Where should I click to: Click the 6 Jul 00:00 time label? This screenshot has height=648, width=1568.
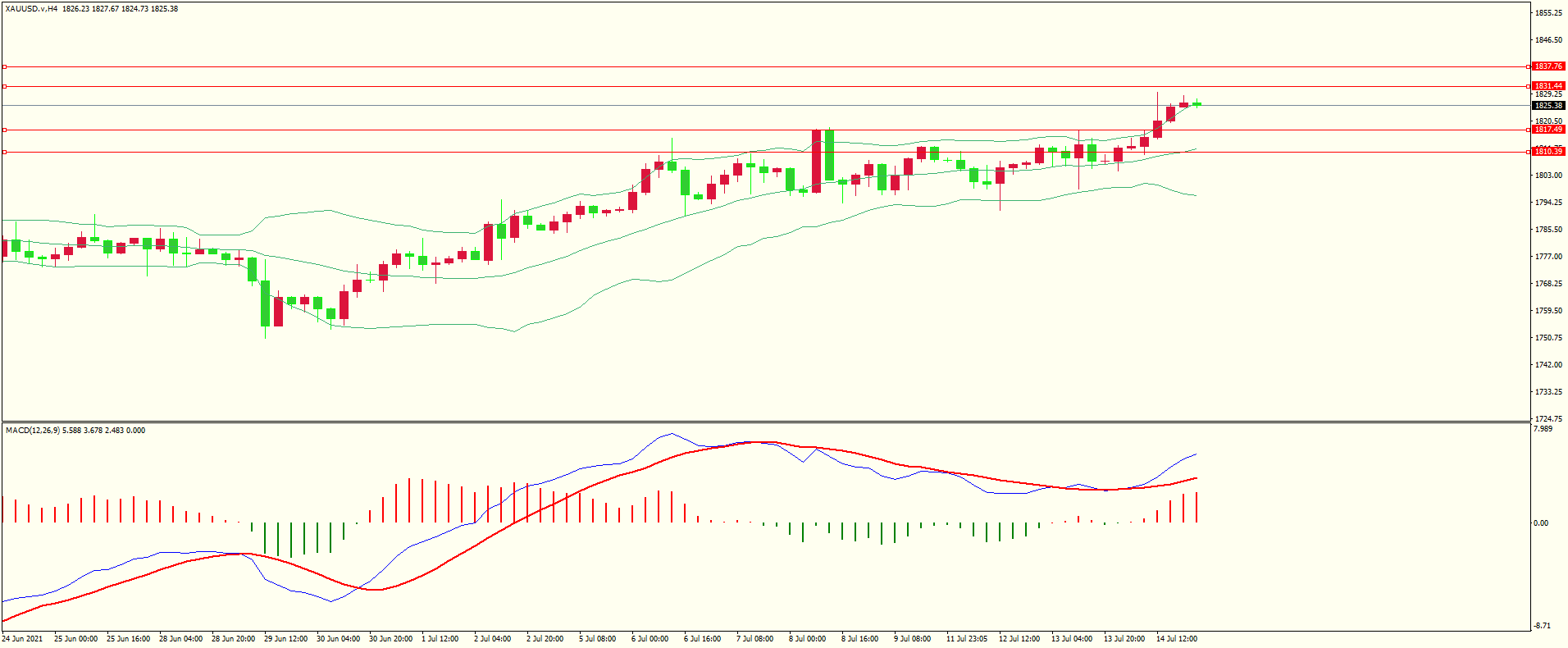650,639
